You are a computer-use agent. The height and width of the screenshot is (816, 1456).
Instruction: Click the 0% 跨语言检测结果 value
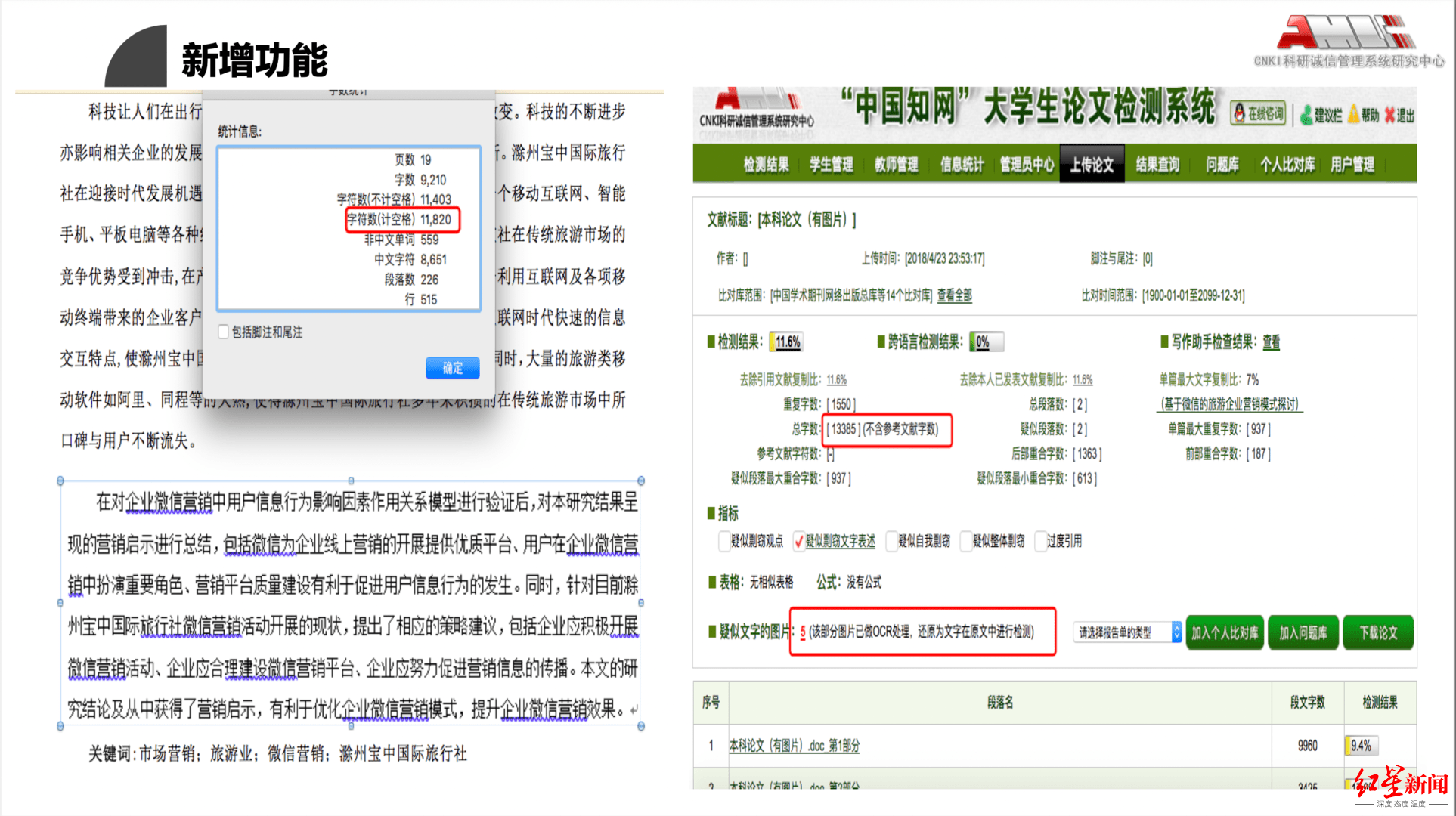coord(987,342)
